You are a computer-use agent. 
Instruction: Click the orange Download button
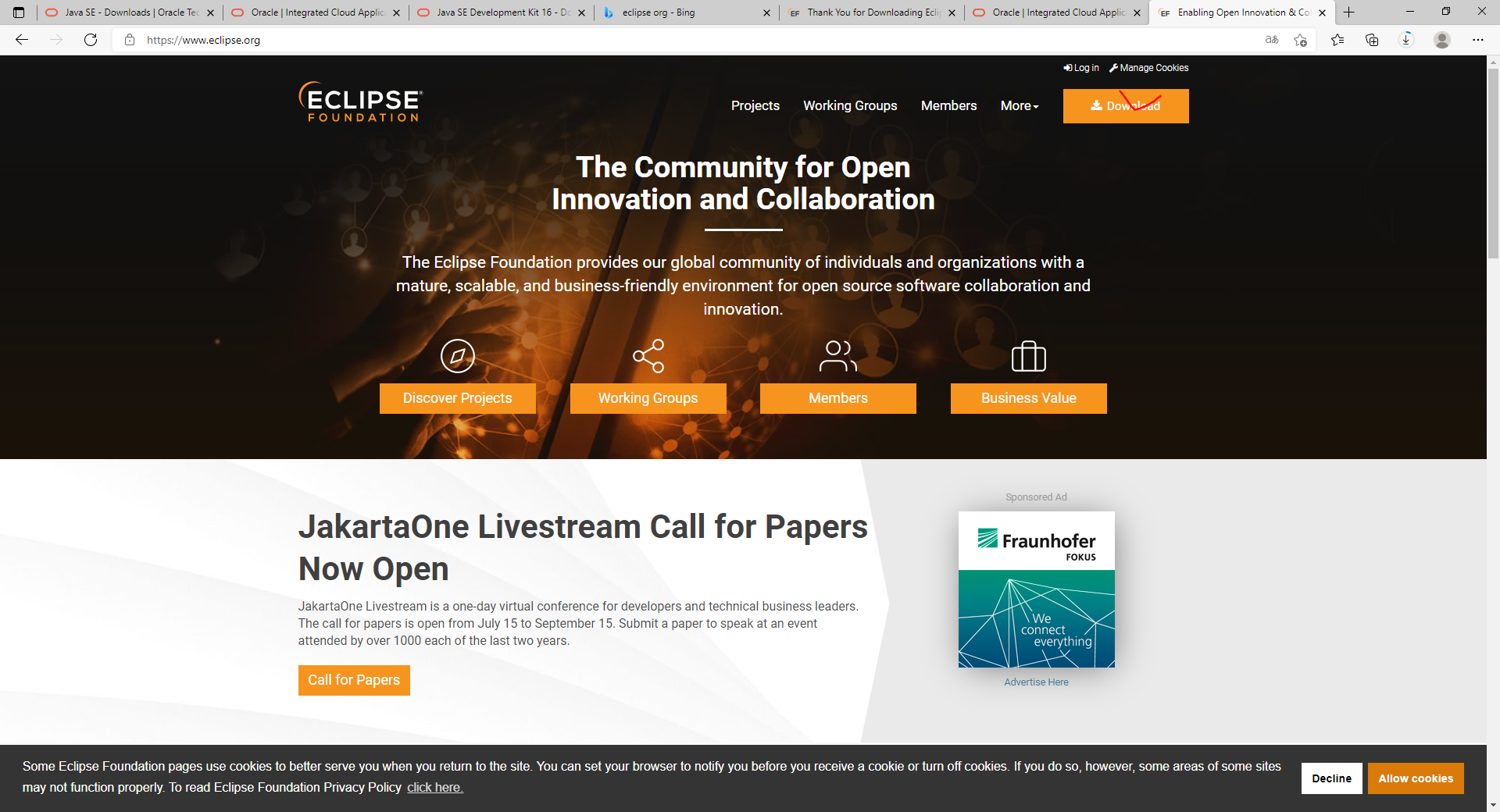click(1126, 106)
